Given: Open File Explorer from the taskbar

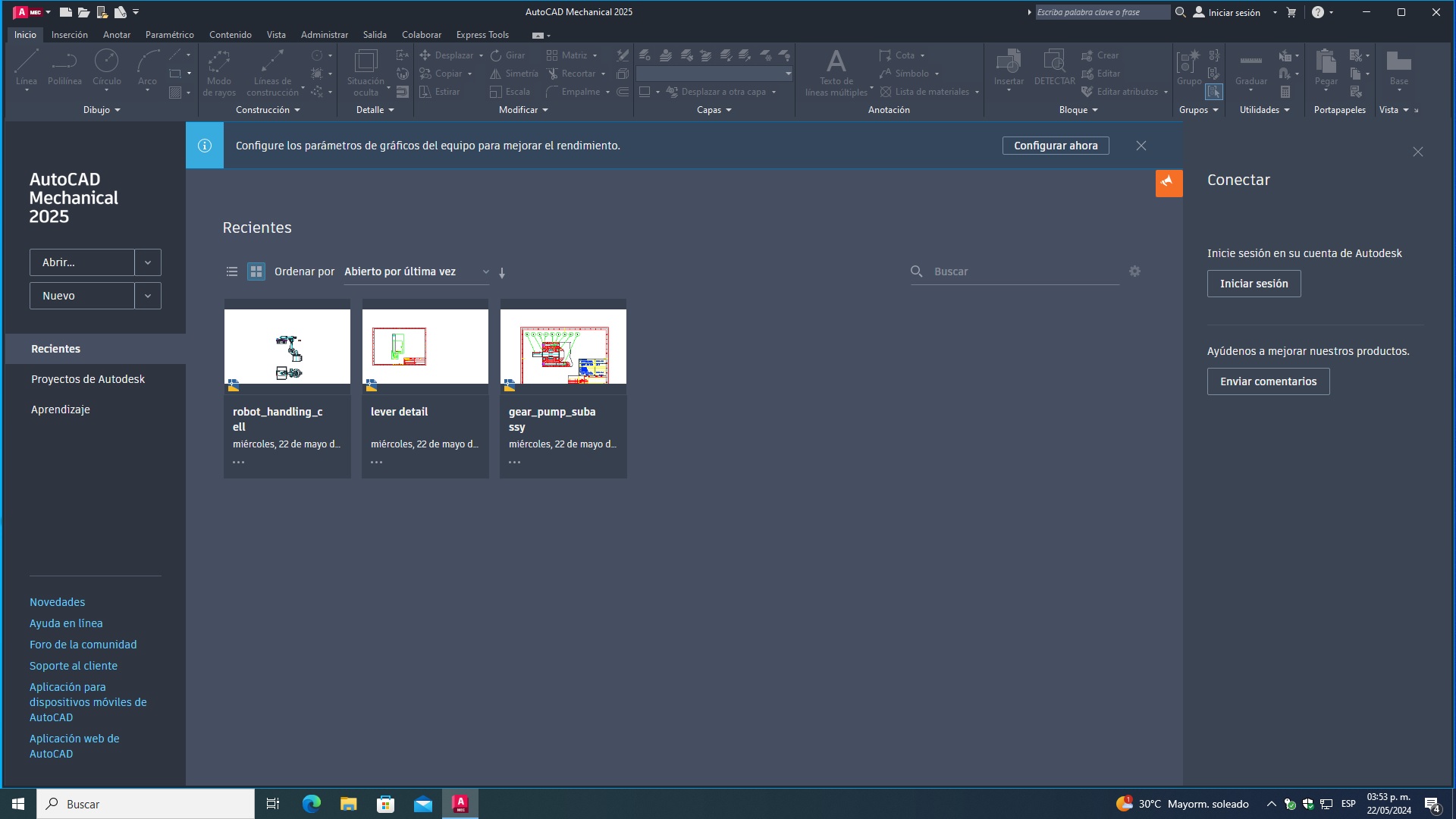Looking at the screenshot, I should (x=348, y=804).
